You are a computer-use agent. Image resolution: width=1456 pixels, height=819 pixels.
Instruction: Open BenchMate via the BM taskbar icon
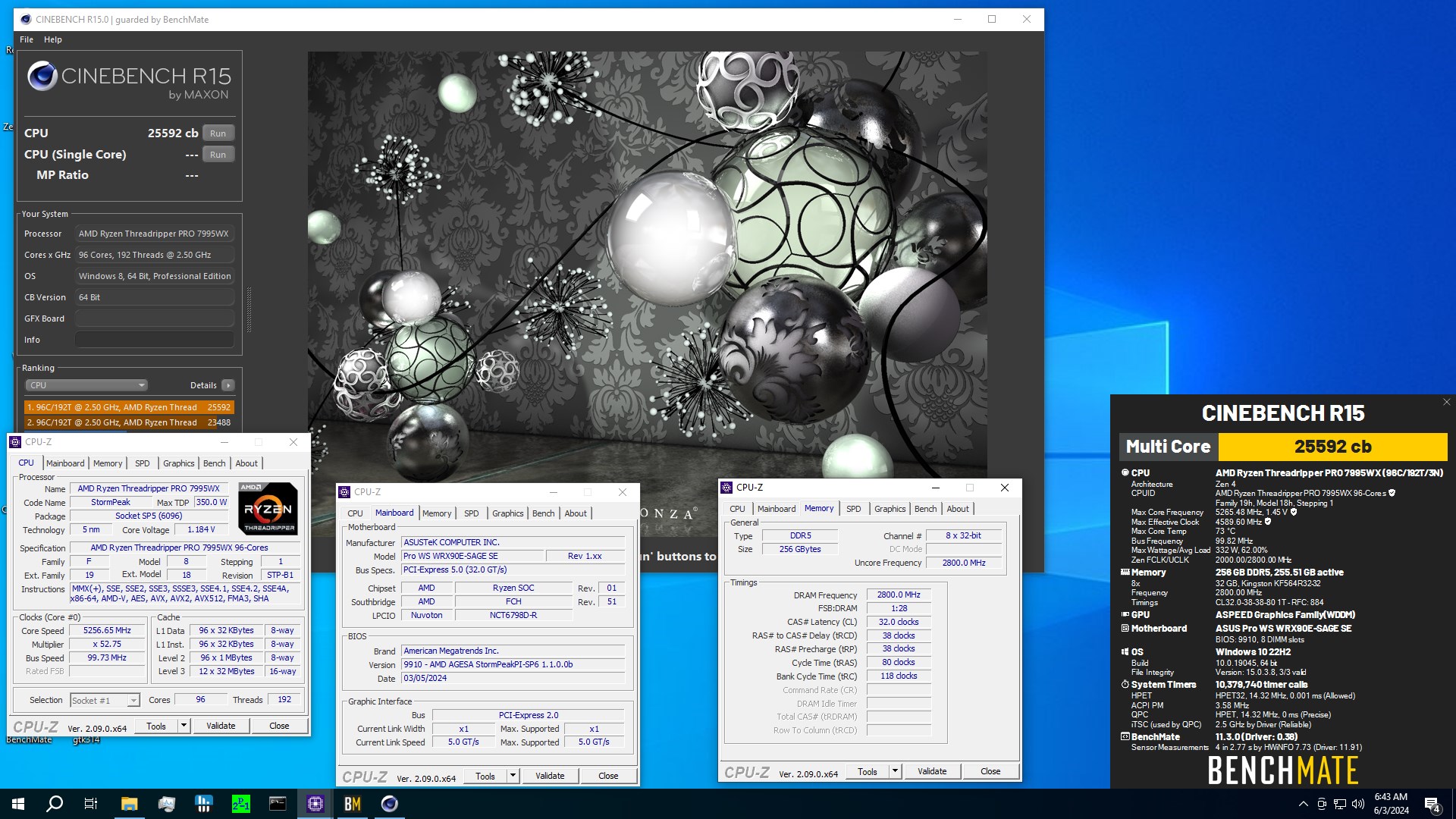click(352, 804)
